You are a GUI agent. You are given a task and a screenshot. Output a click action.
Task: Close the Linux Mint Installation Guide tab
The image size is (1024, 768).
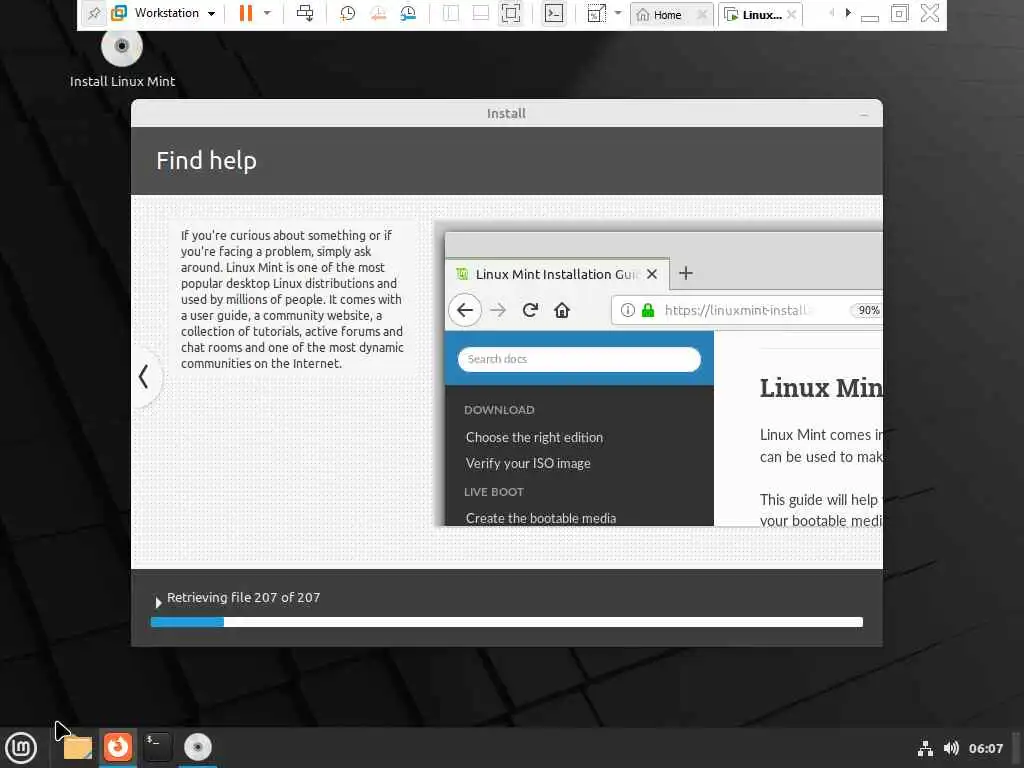tap(652, 274)
